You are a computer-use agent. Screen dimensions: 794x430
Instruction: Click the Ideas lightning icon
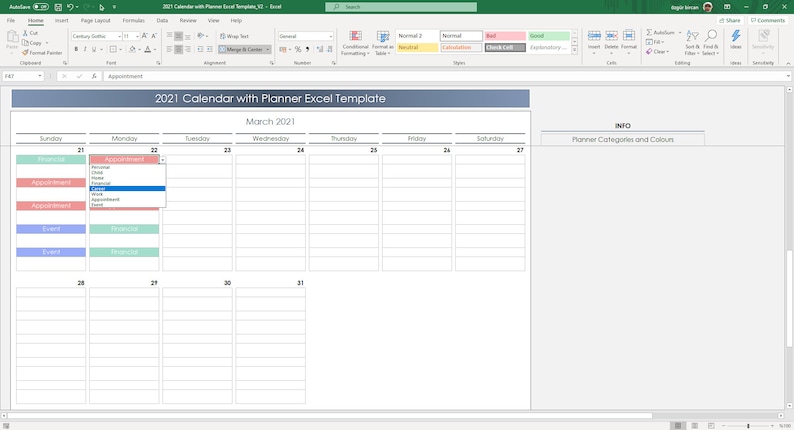coord(736,36)
